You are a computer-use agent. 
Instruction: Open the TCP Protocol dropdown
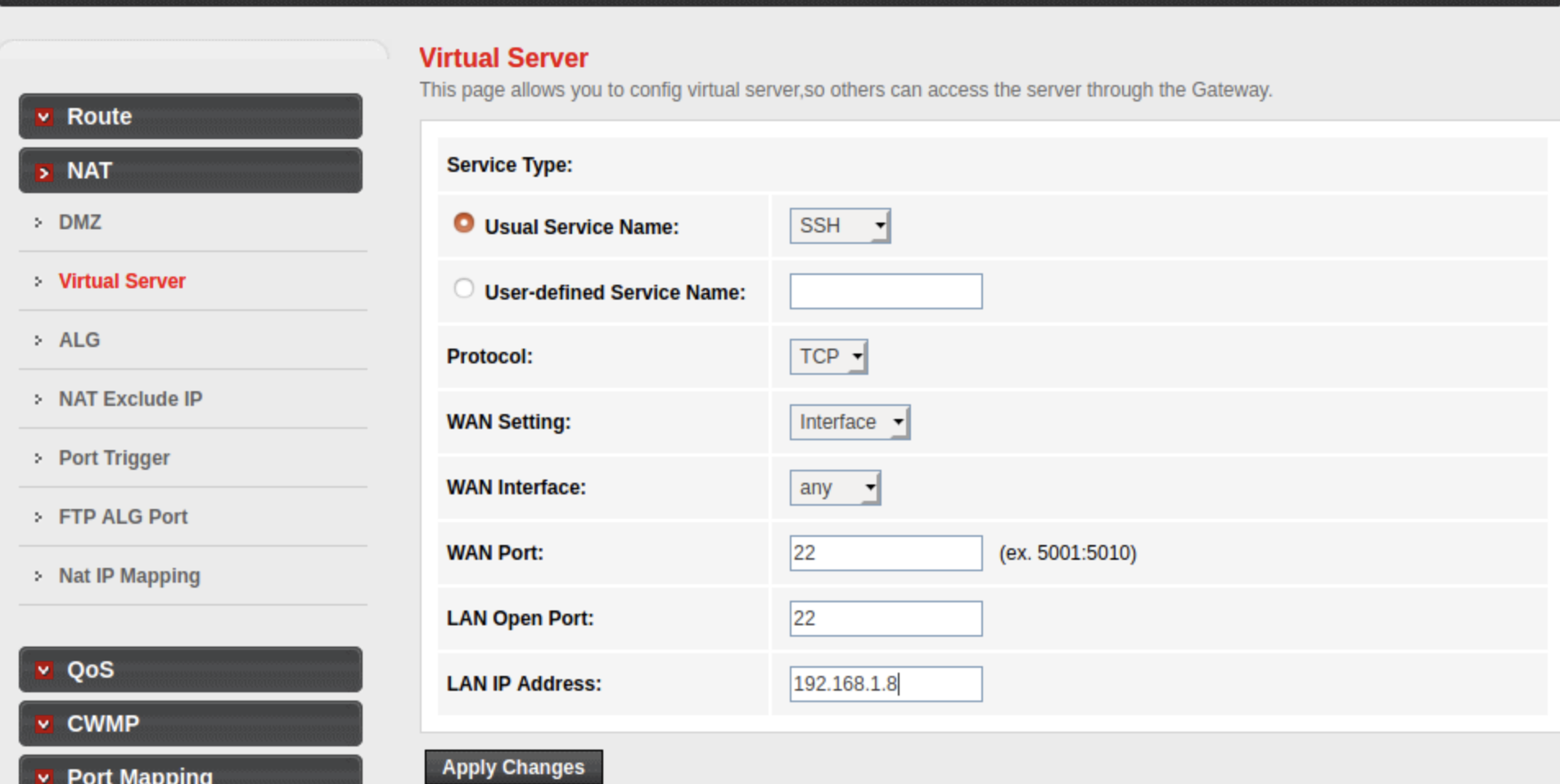(828, 357)
